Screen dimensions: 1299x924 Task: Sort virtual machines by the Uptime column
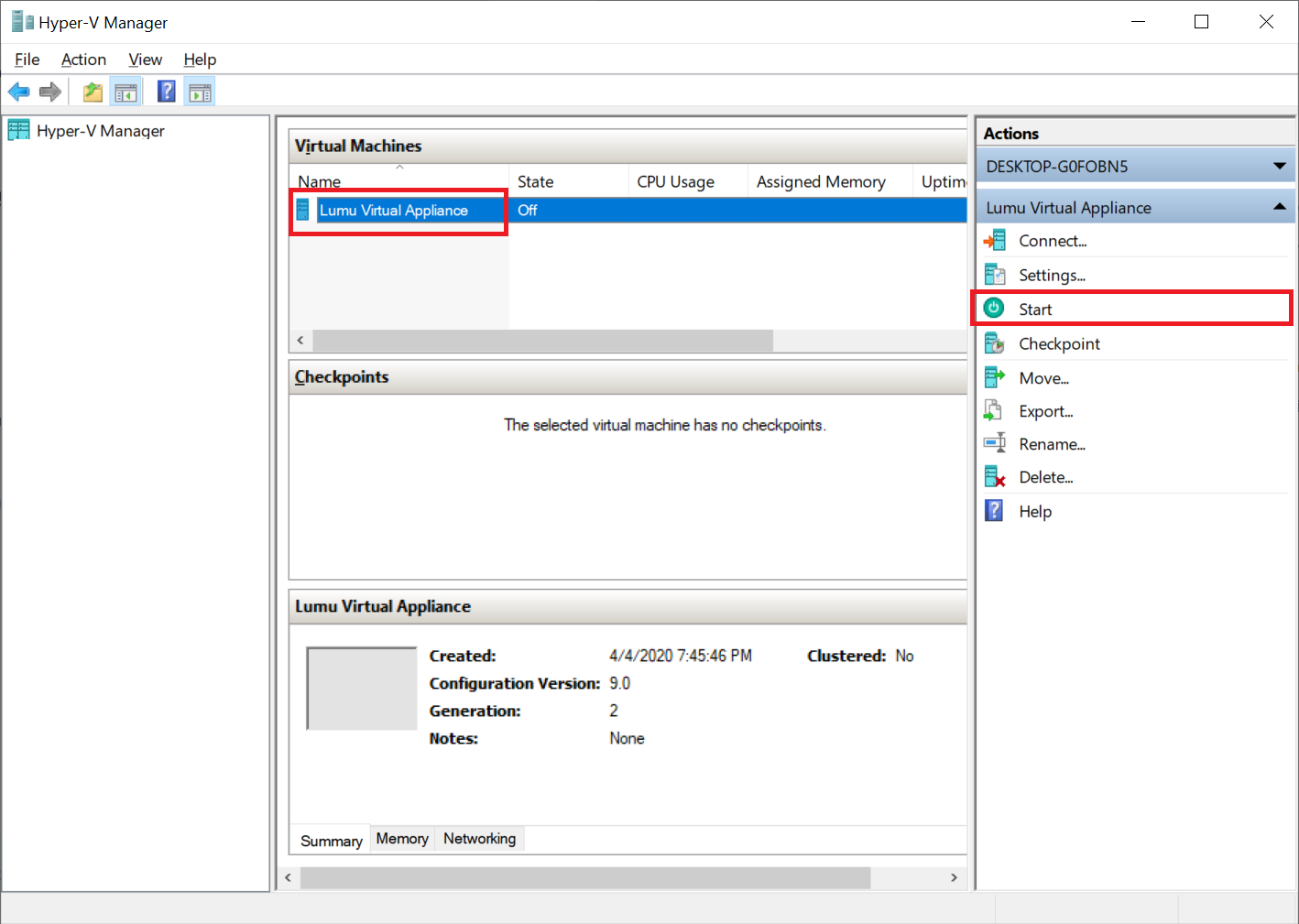point(941,181)
